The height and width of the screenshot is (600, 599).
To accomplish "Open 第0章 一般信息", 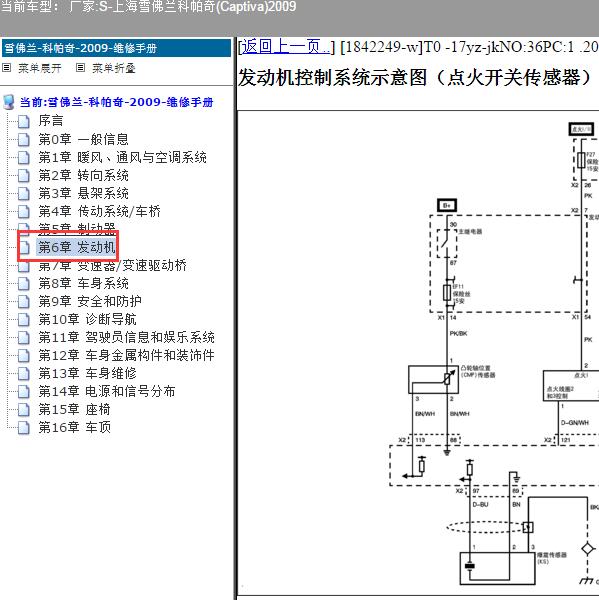I will coord(83,139).
